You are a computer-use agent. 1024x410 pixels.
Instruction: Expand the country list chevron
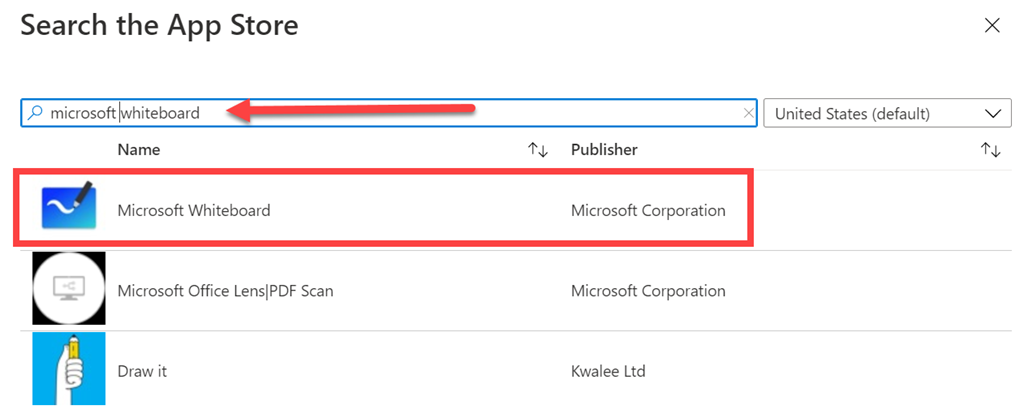991,113
